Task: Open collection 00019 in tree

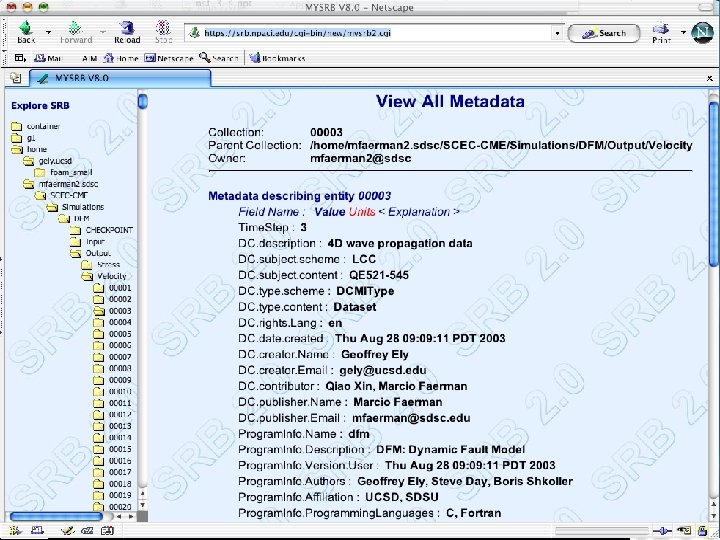Action: [120, 495]
